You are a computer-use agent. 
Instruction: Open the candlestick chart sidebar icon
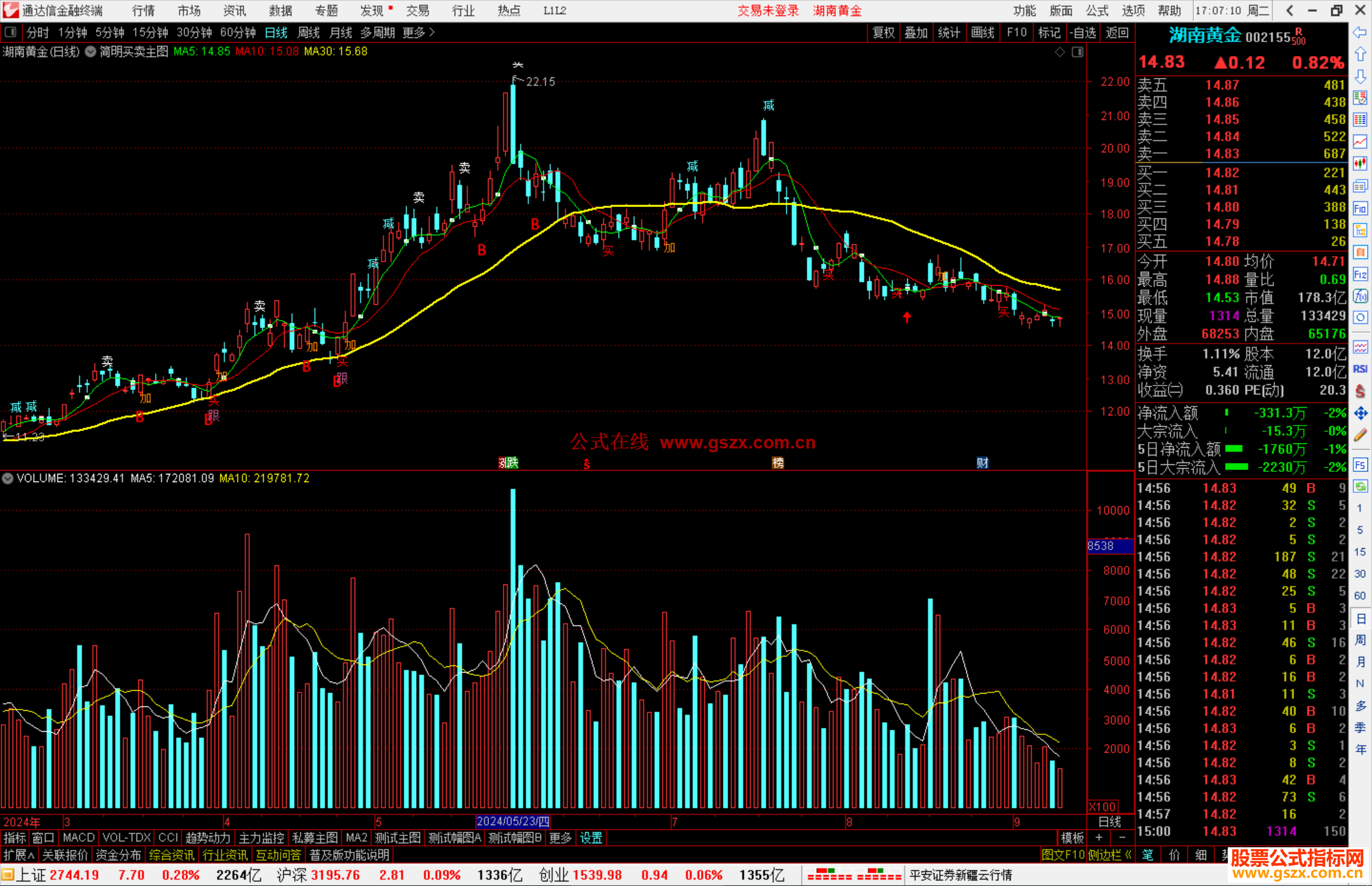(1360, 163)
